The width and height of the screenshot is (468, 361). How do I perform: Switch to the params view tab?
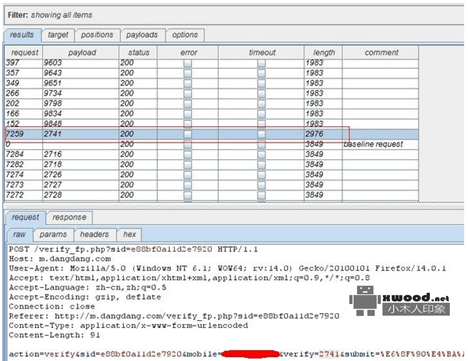[53, 235]
